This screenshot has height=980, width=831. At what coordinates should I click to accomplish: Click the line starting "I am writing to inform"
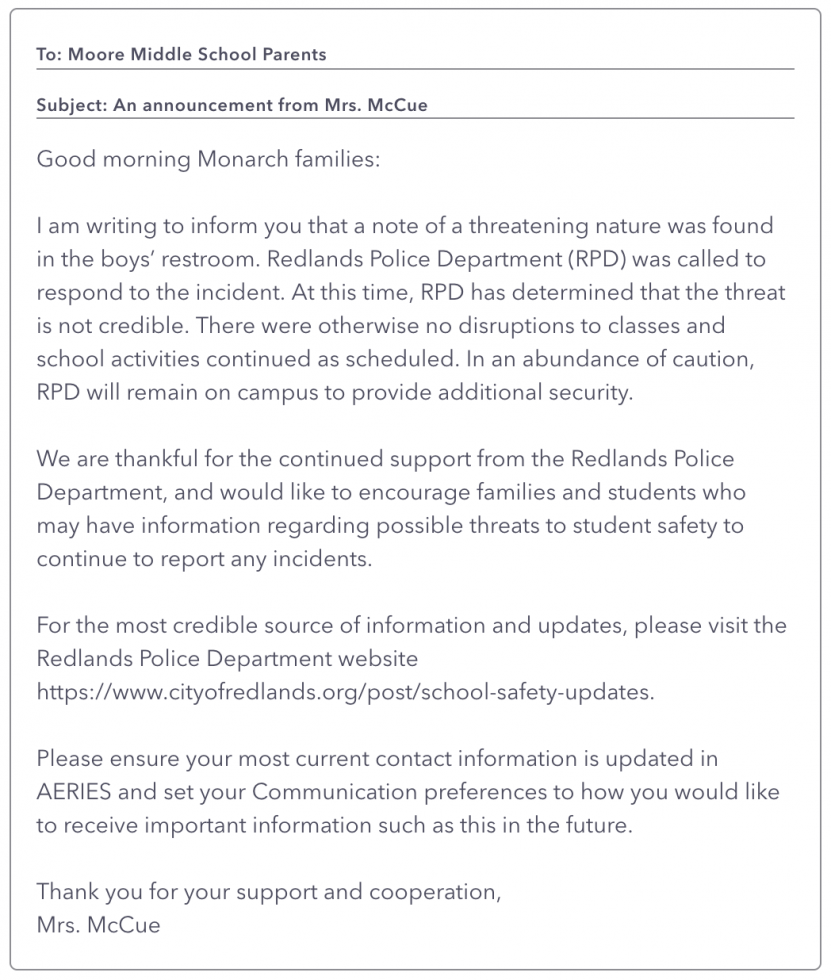tap(404, 227)
